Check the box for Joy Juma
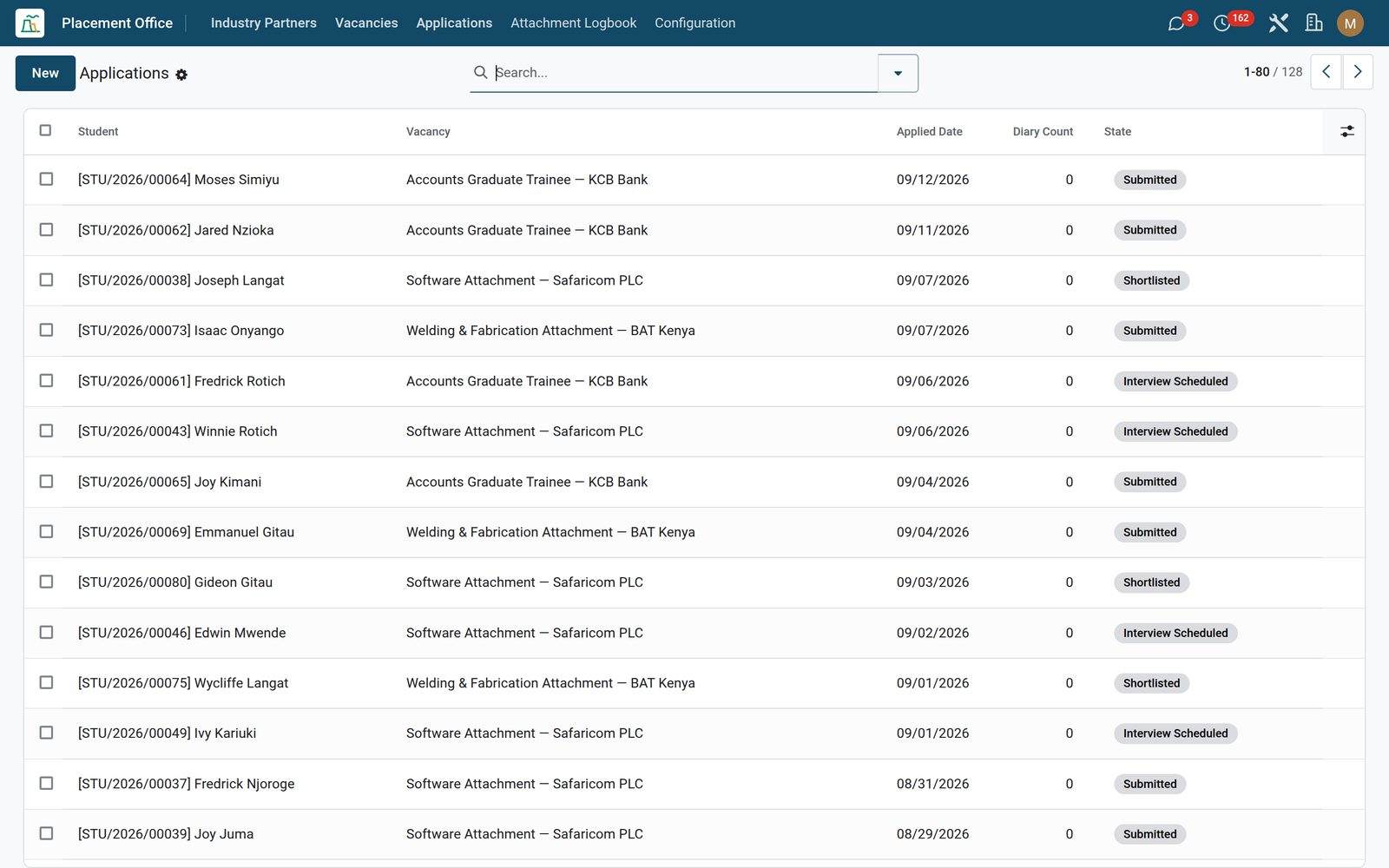This screenshot has width=1389, height=868. tap(46, 833)
